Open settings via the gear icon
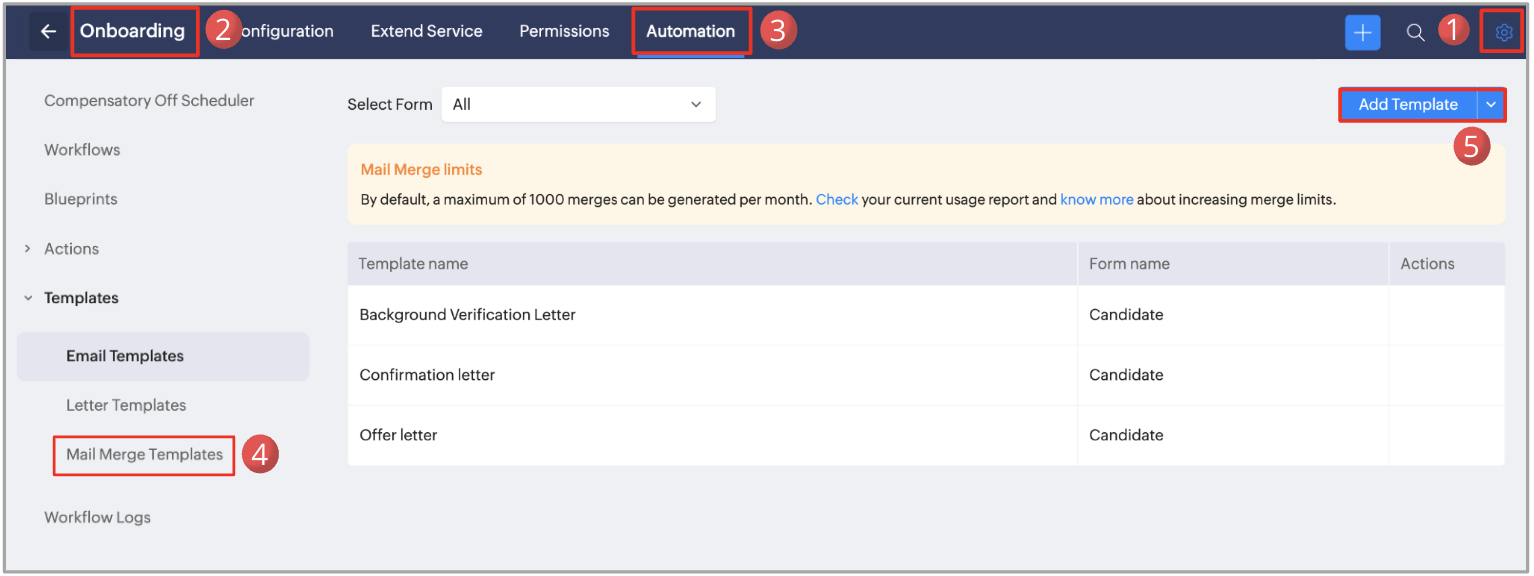 [1503, 32]
